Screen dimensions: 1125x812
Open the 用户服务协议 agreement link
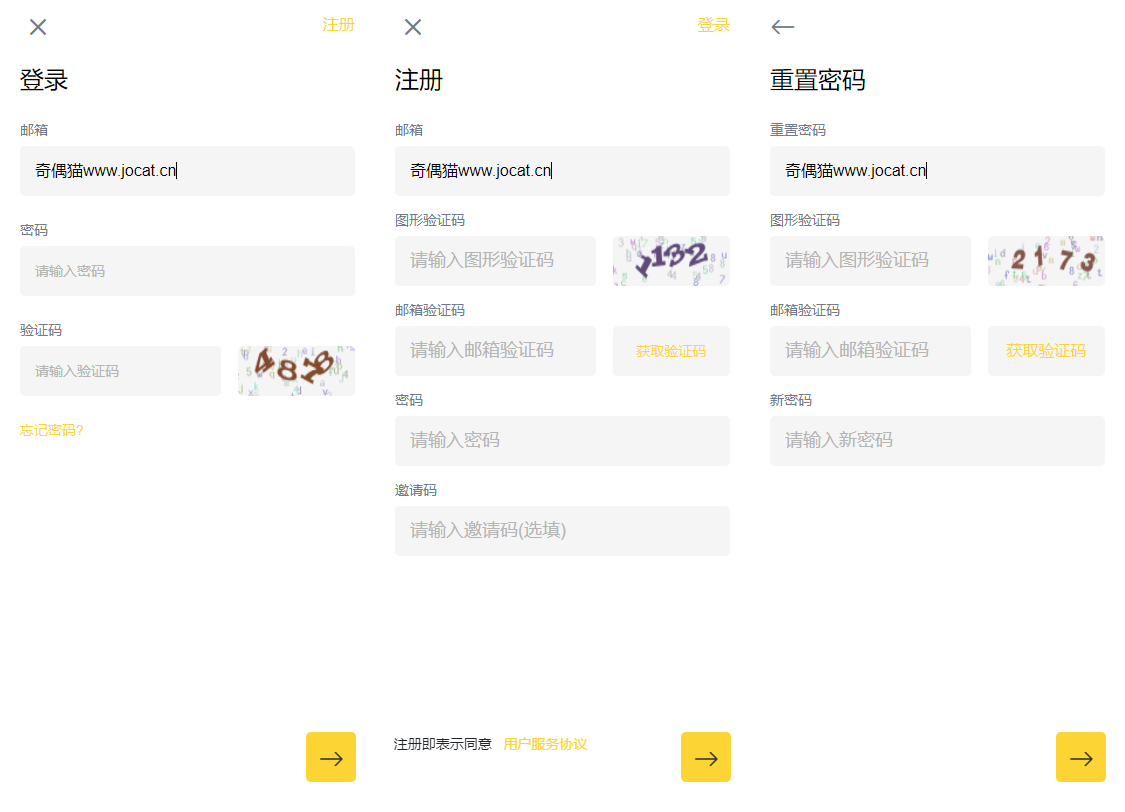(545, 744)
